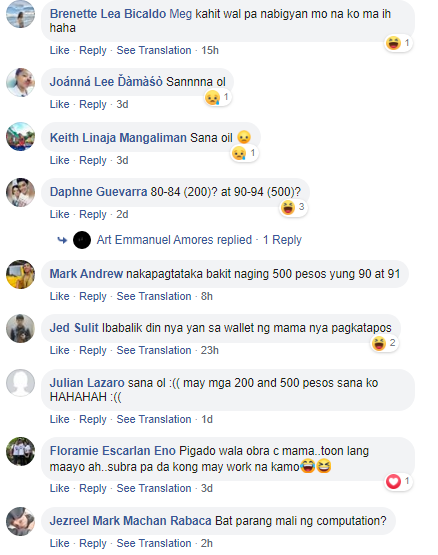The width and height of the screenshot is (438, 555).
Task: Click Julian Lazaro's default avatar
Action: (21, 383)
